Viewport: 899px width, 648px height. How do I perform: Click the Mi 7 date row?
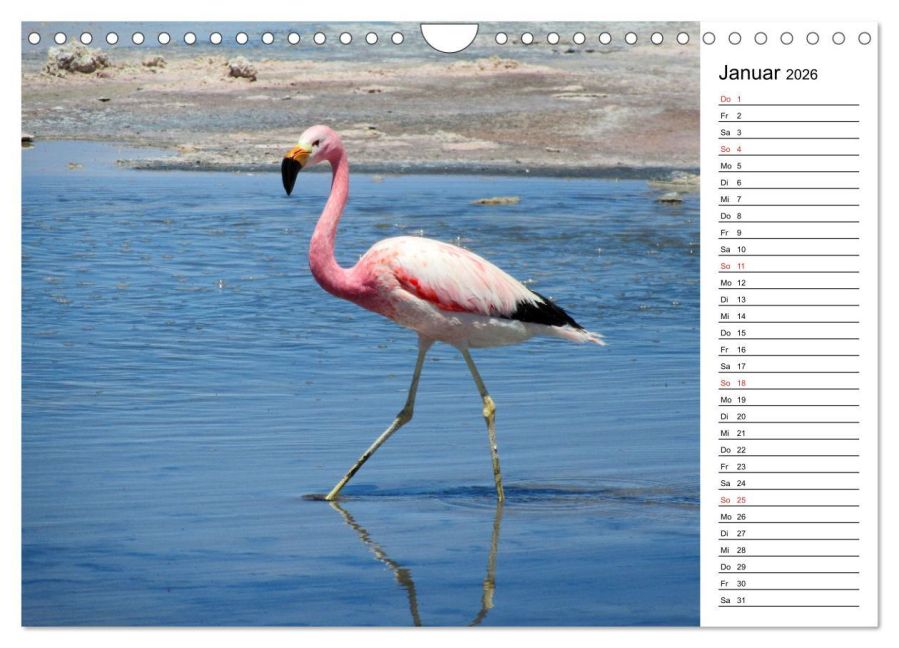789,199
